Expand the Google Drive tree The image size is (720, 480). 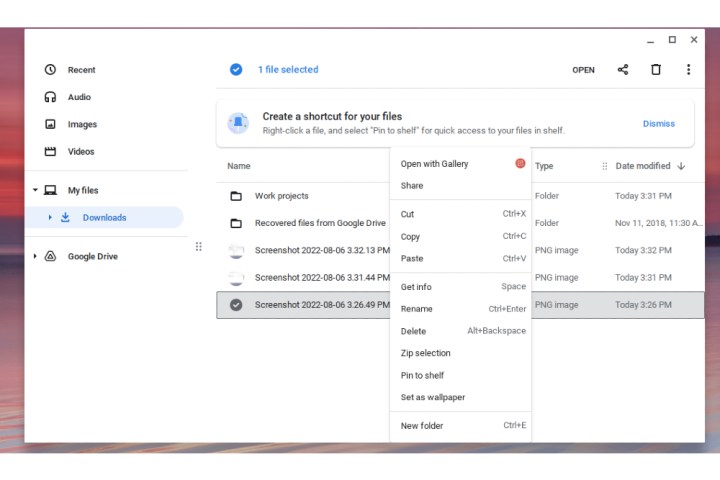coord(35,256)
